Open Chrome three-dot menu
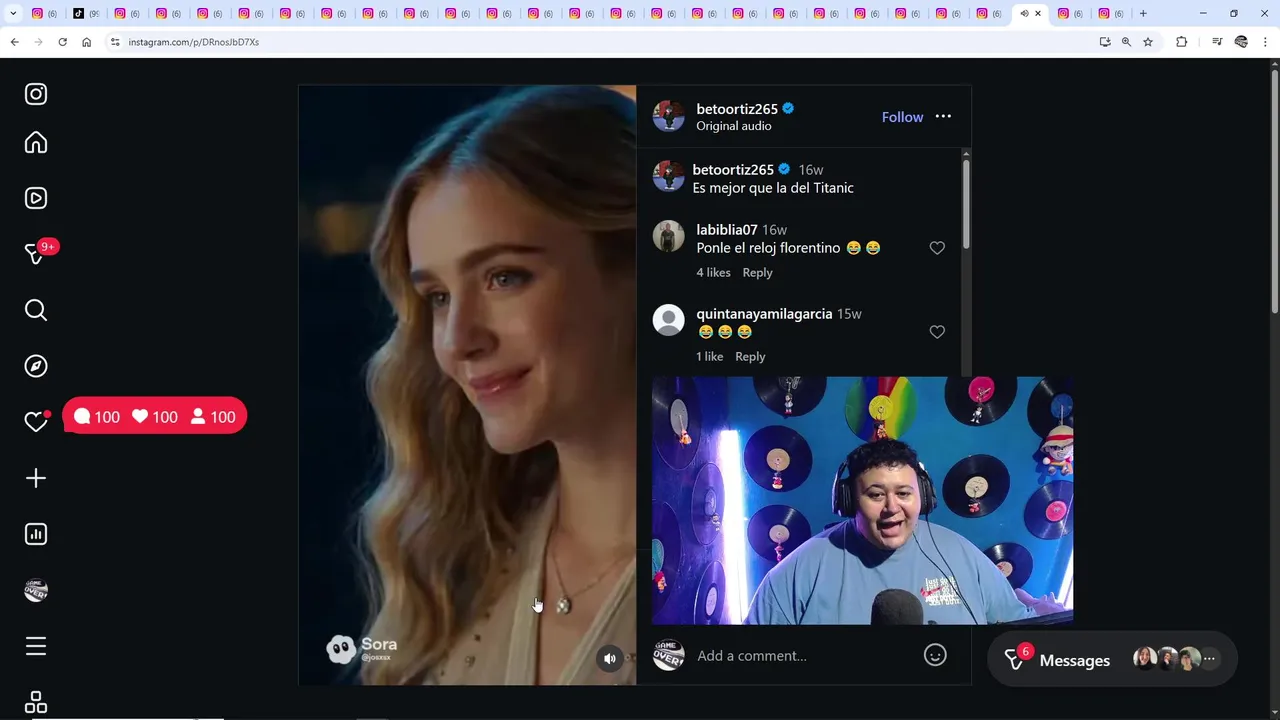The image size is (1280, 720). tap(1266, 42)
